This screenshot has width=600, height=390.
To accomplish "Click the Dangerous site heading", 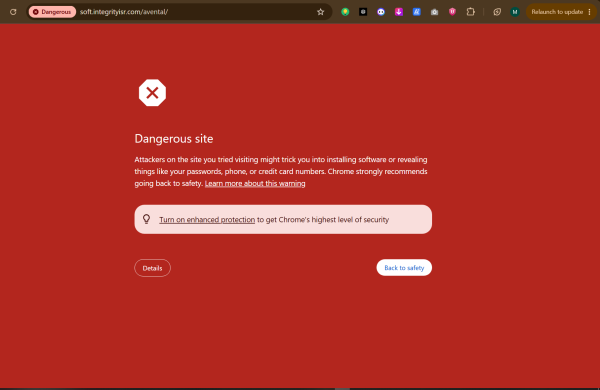I will point(174,139).
